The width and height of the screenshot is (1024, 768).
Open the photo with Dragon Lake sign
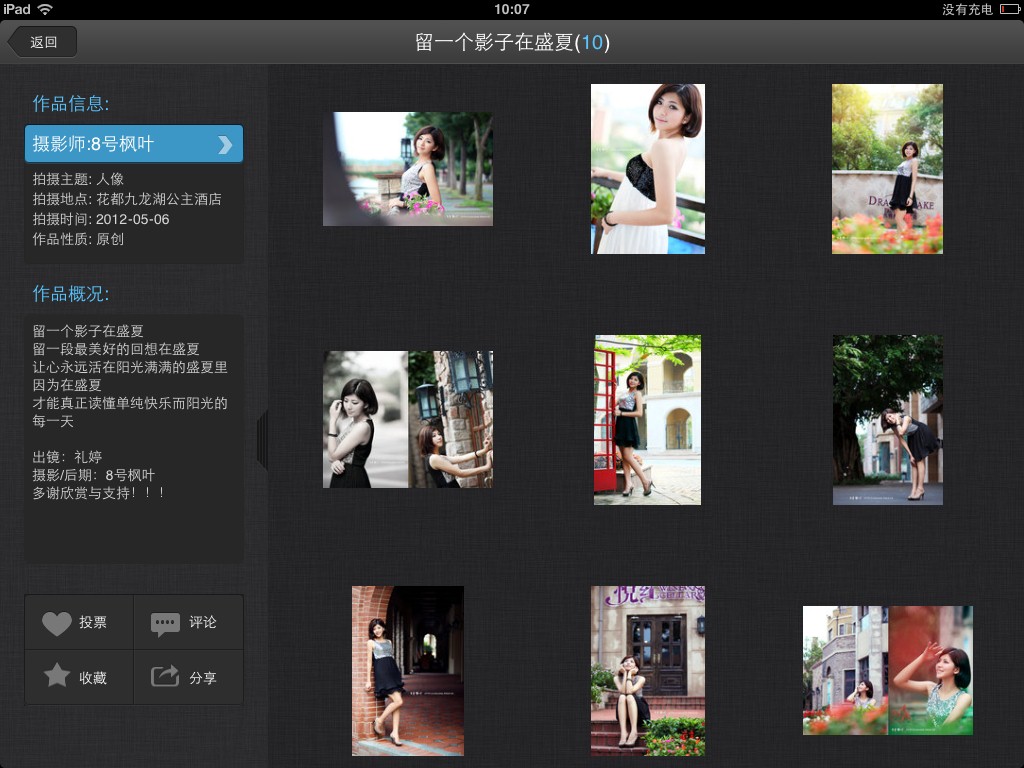[887, 169]
